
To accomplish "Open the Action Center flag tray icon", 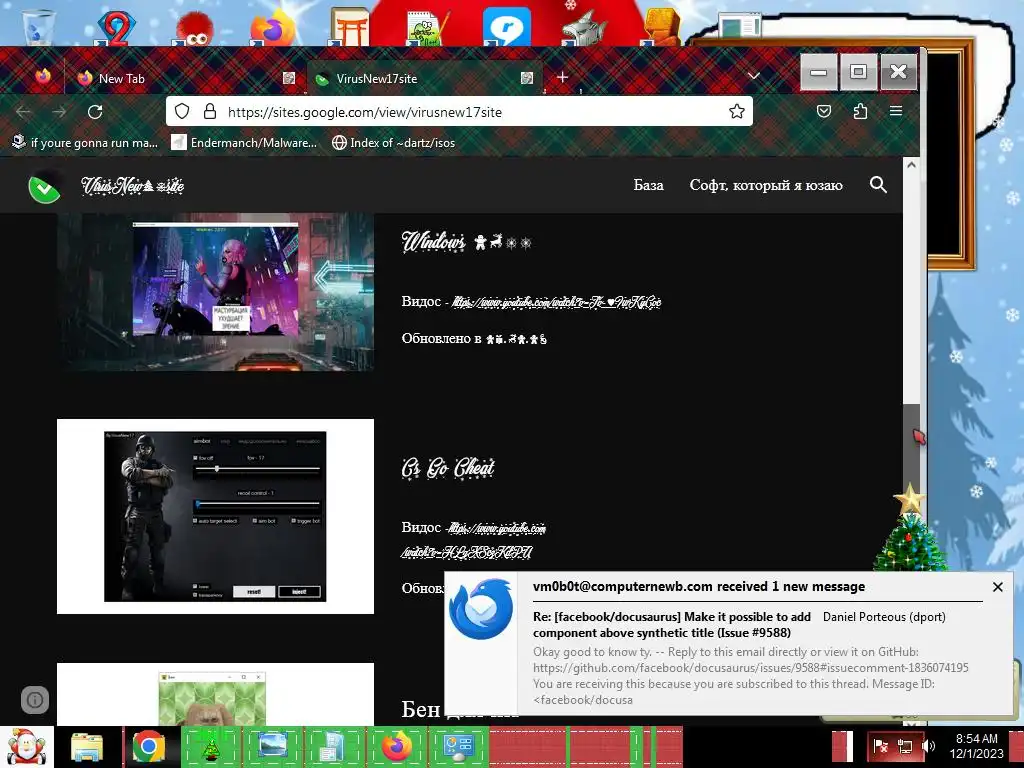I will click(880, 746).
